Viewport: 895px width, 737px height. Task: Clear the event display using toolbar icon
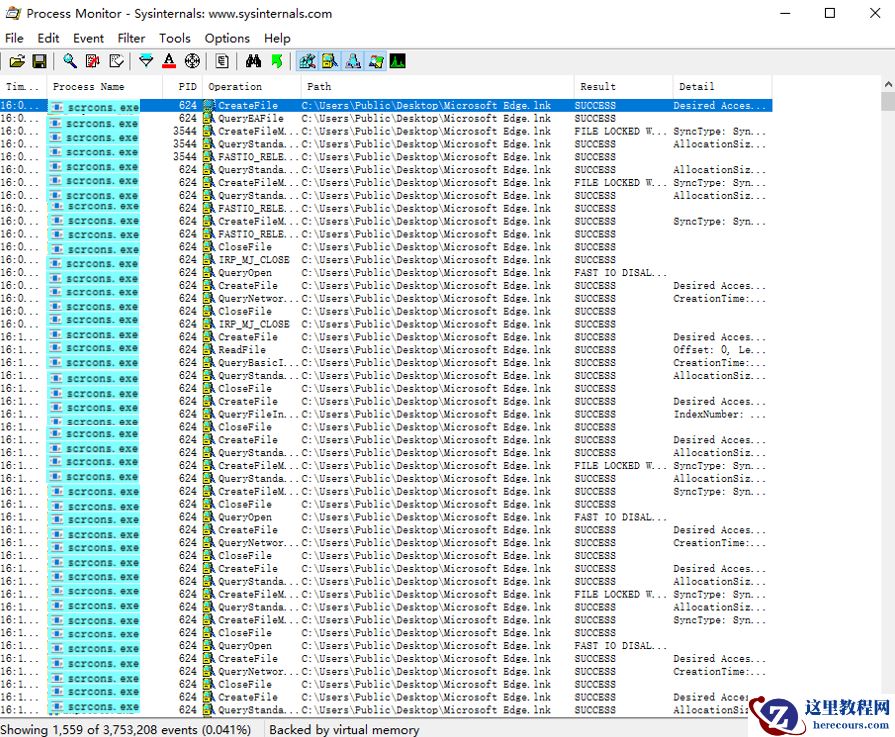[x=117, y=62]
